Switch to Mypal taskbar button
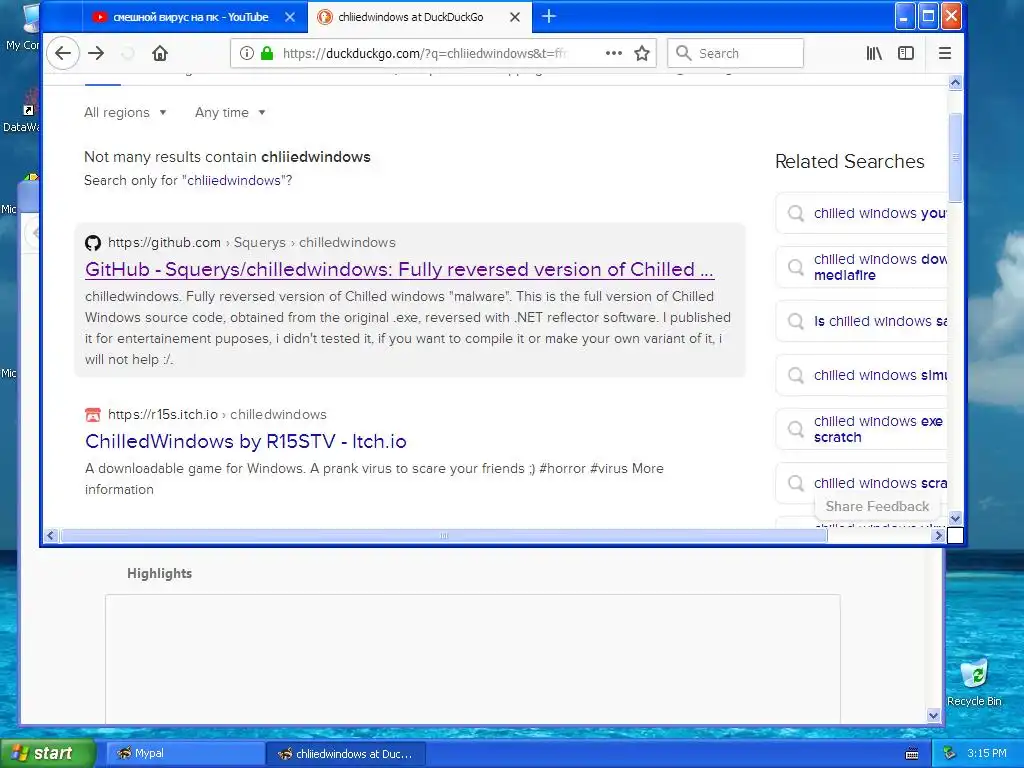The image size is (1024, 768). (x=184, y=754)
